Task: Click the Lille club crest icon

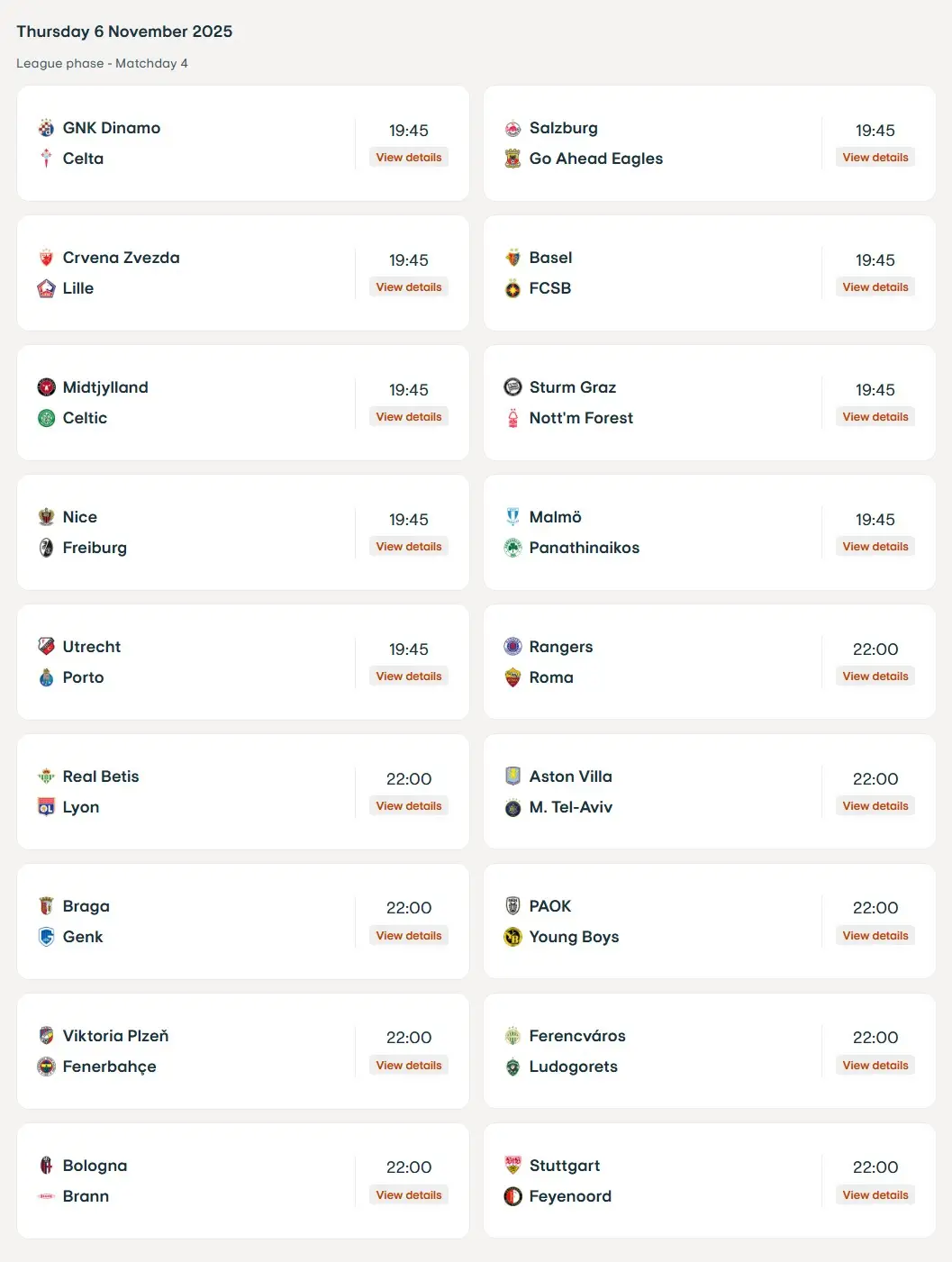Action: (x=46, y=288)
